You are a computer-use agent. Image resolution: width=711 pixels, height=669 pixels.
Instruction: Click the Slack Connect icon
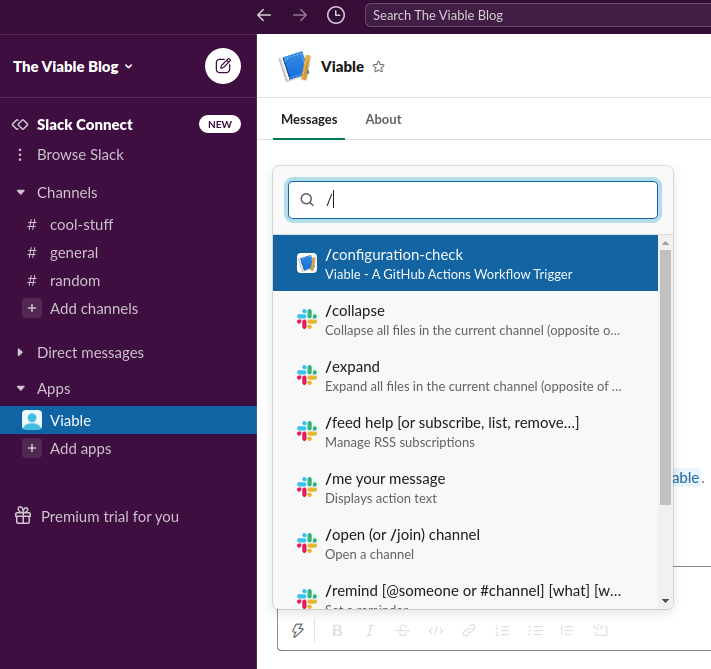(x=20, y=125)
